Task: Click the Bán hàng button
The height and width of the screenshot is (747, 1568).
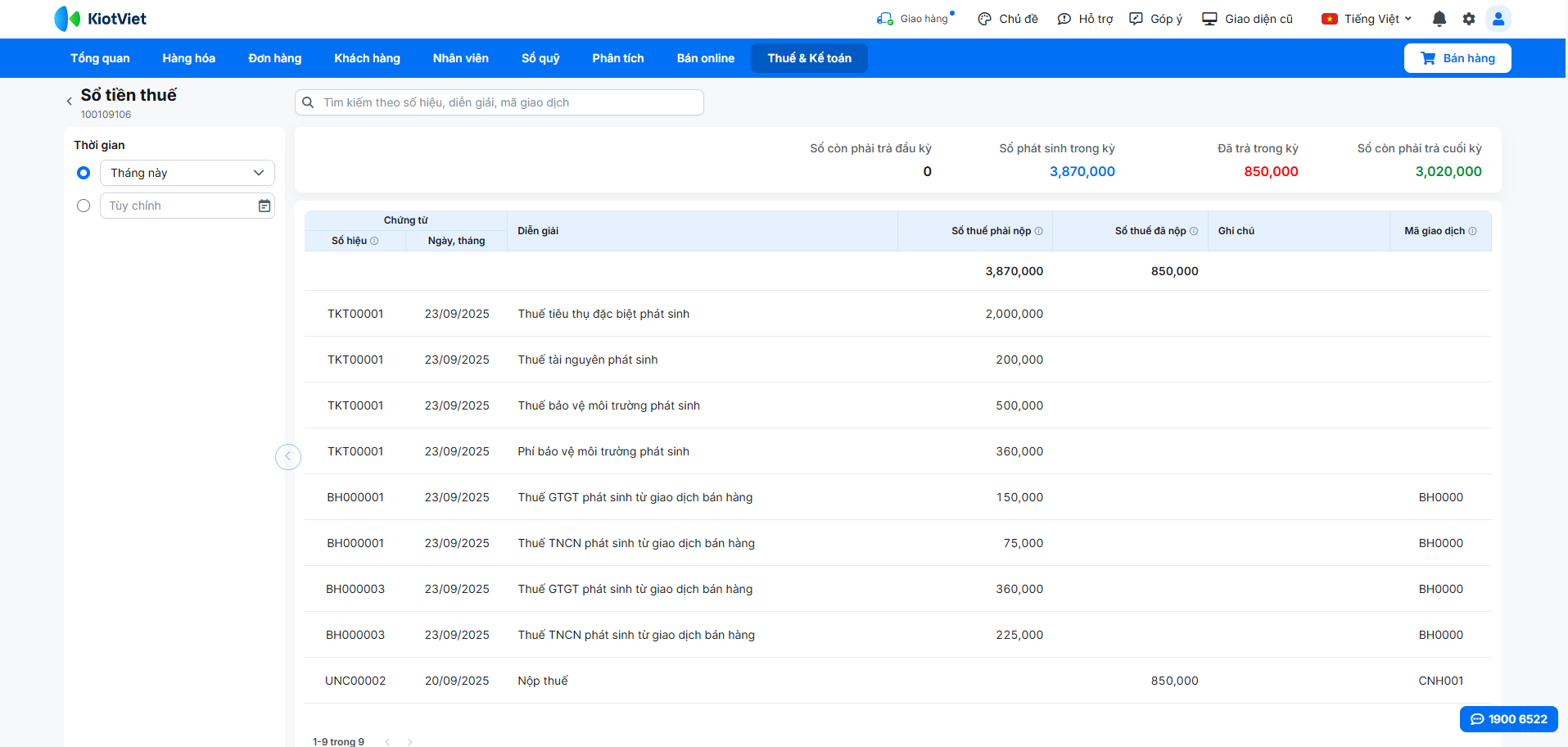Action: 1457,58
